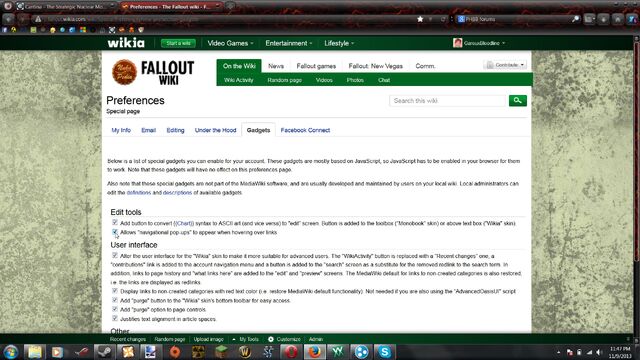Toggle the navigational pop-ups checkbox
This screenshot has width=640, height=360.
tap(115, 232)
